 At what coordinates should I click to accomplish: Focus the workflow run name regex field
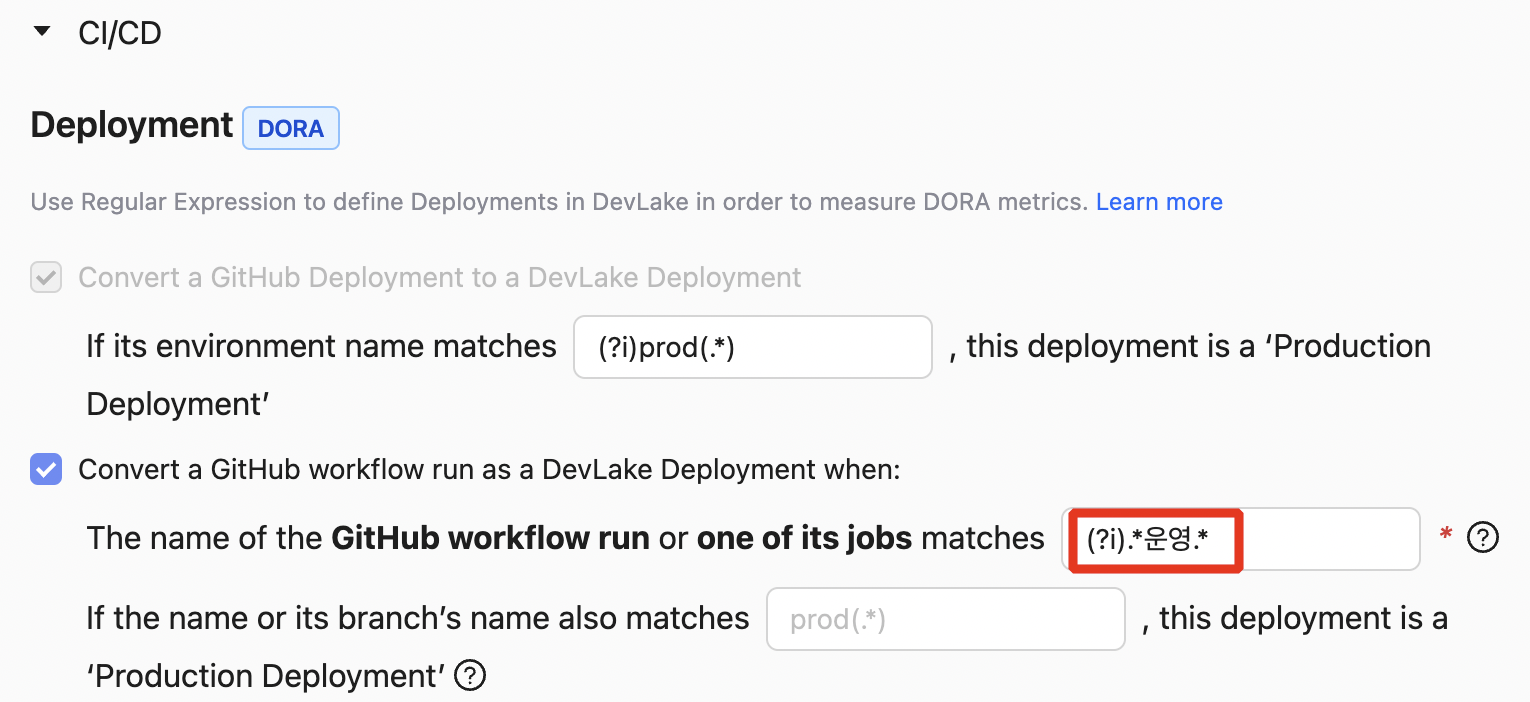coord(1241,539)
